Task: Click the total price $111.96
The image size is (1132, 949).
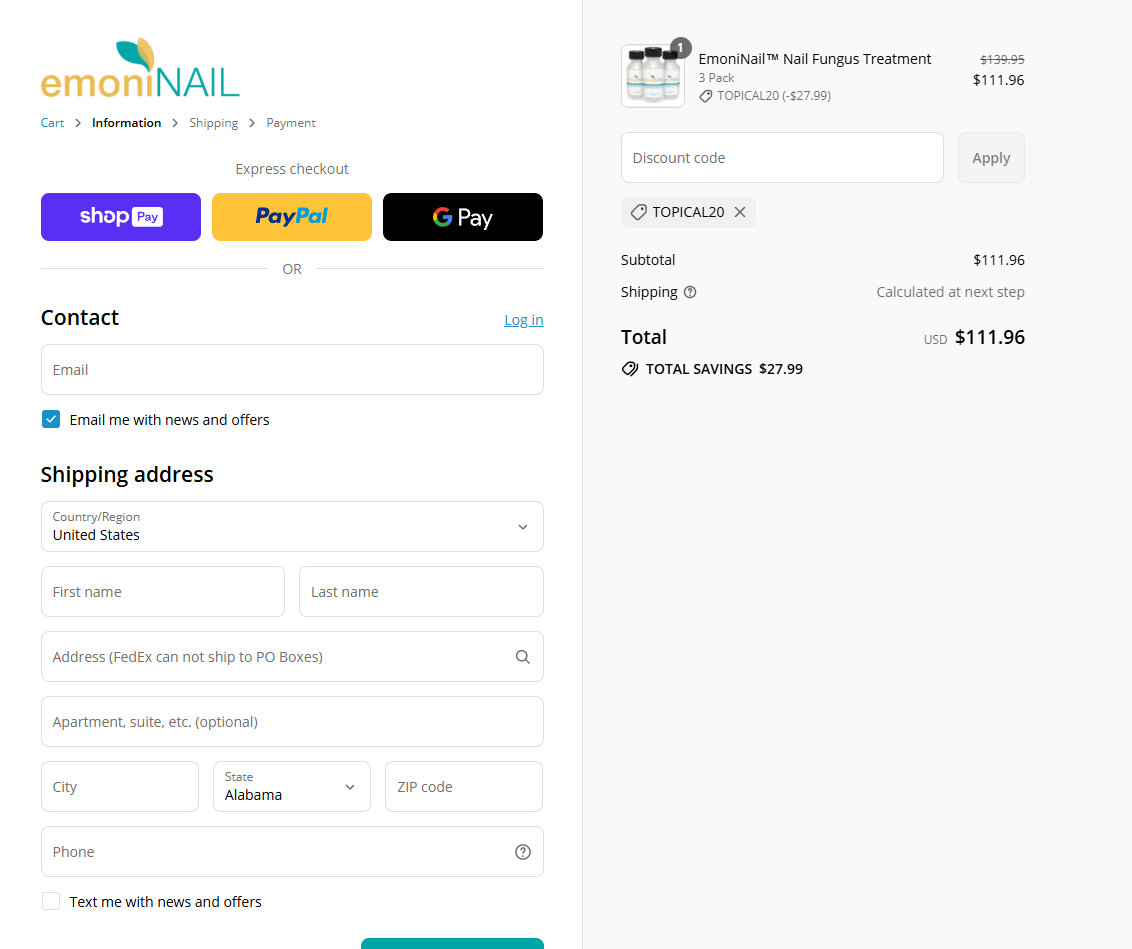Action: [990, 337]
